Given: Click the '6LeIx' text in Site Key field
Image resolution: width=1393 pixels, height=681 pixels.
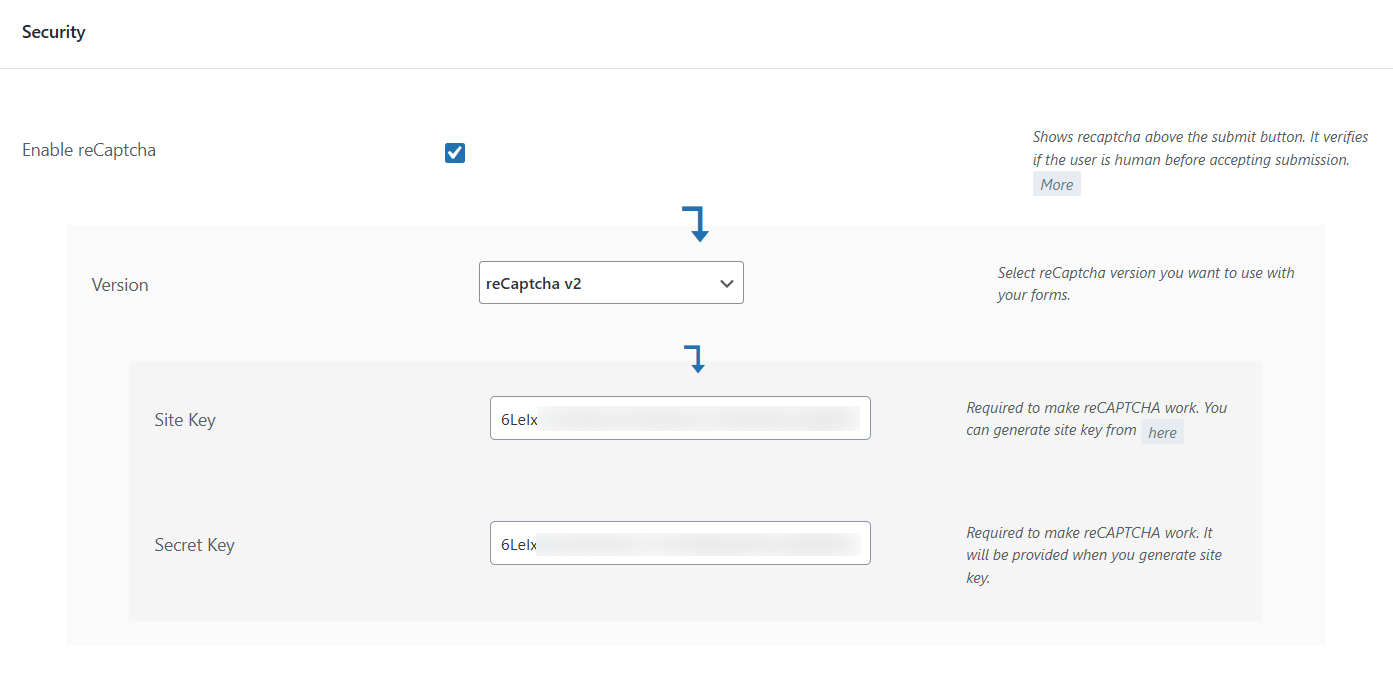Looking at the screenshot, I should 519,420.
